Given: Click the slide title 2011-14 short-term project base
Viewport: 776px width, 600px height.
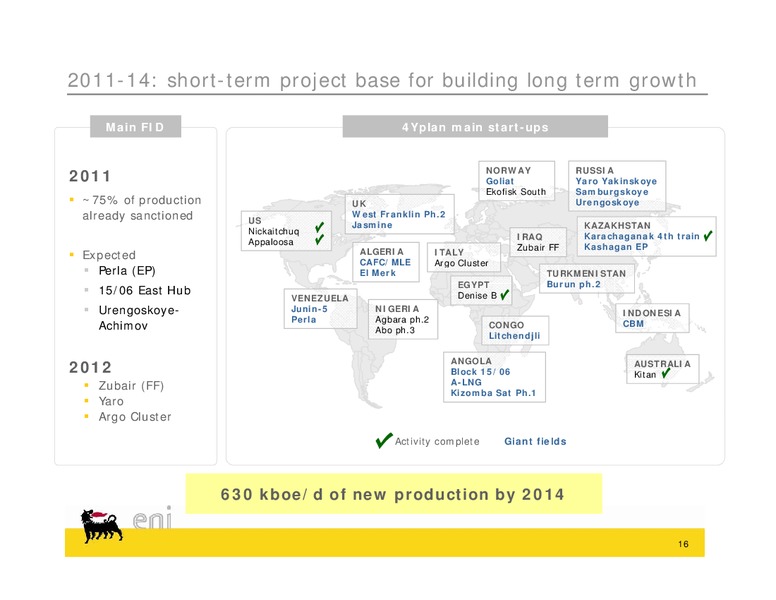Looking at the screenshot, I should 382,80.
